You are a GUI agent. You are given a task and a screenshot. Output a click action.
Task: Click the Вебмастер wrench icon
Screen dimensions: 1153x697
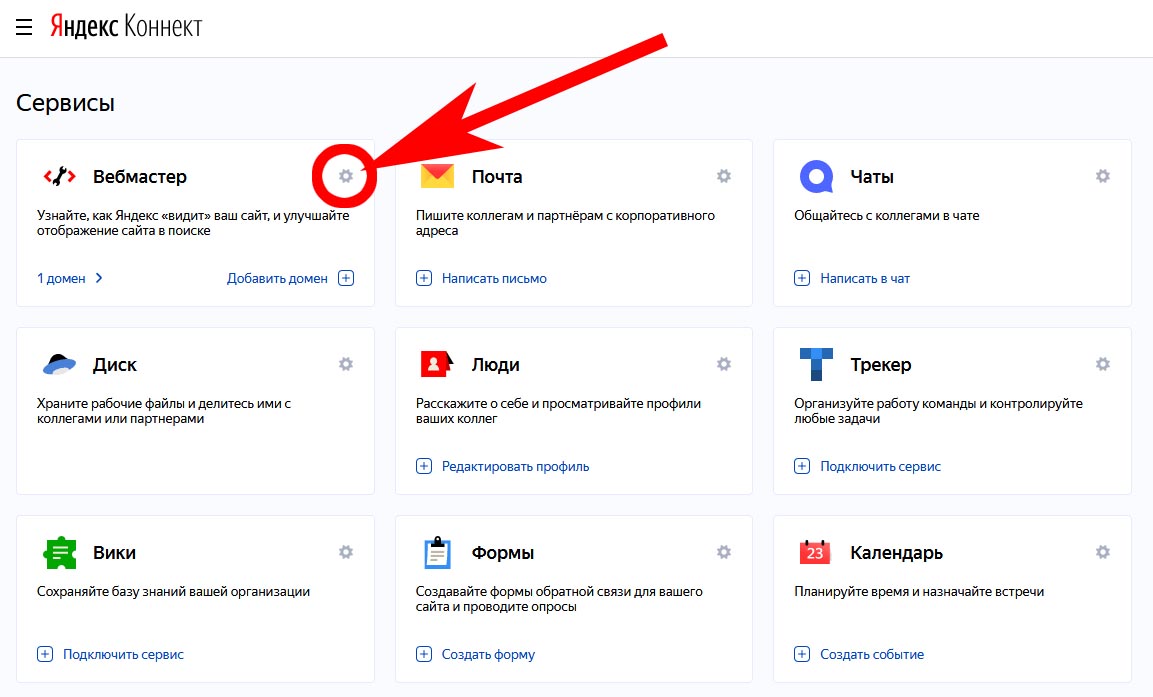coord(60,176)
